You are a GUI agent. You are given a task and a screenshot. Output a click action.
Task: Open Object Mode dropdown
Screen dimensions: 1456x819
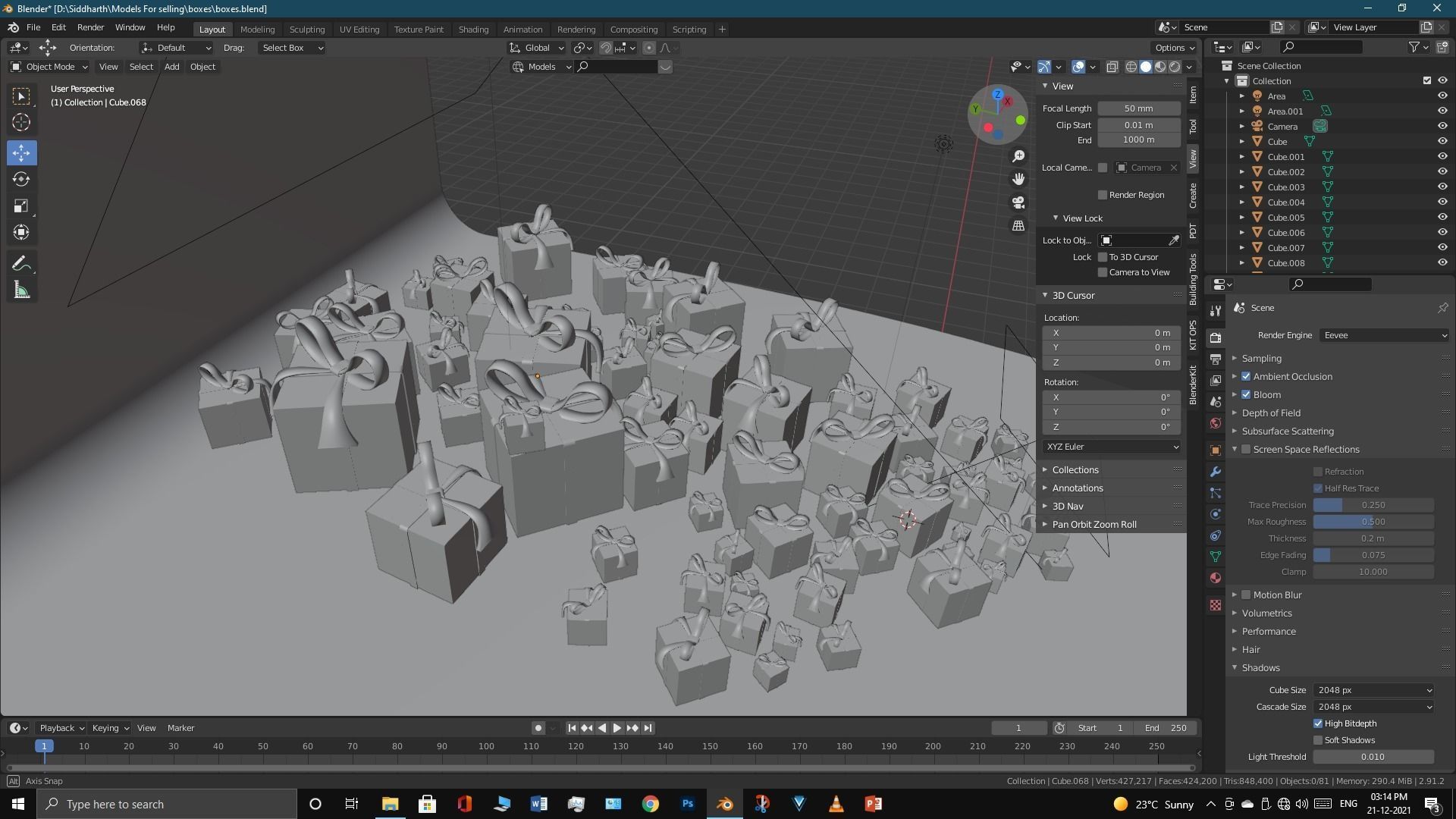(x=49, y=67)
